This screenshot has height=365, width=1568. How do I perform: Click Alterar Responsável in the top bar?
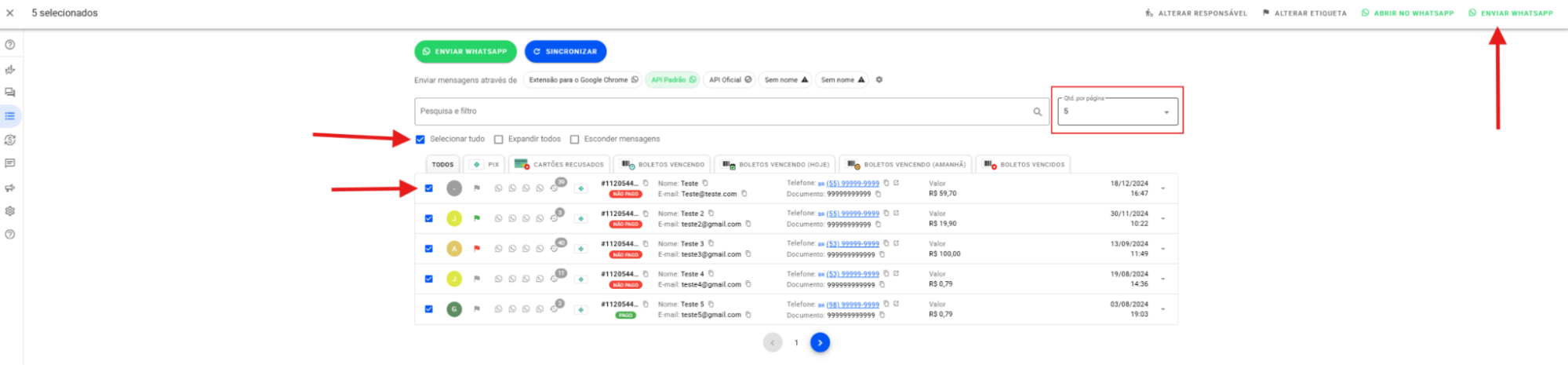click(1196, 13)
